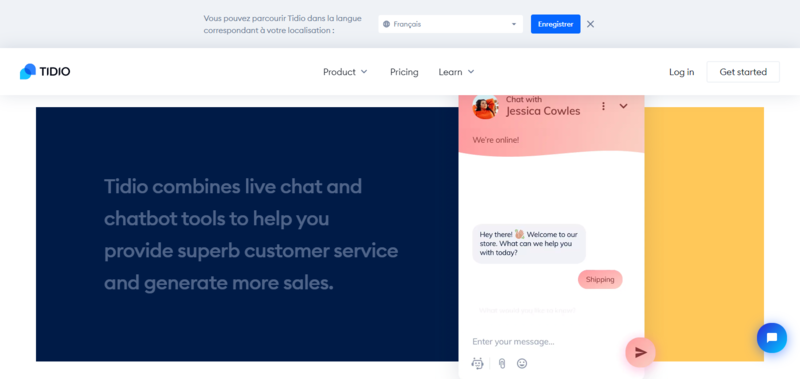Expand the Learn menu
The image size is (800, 379).
pos(457,72)
